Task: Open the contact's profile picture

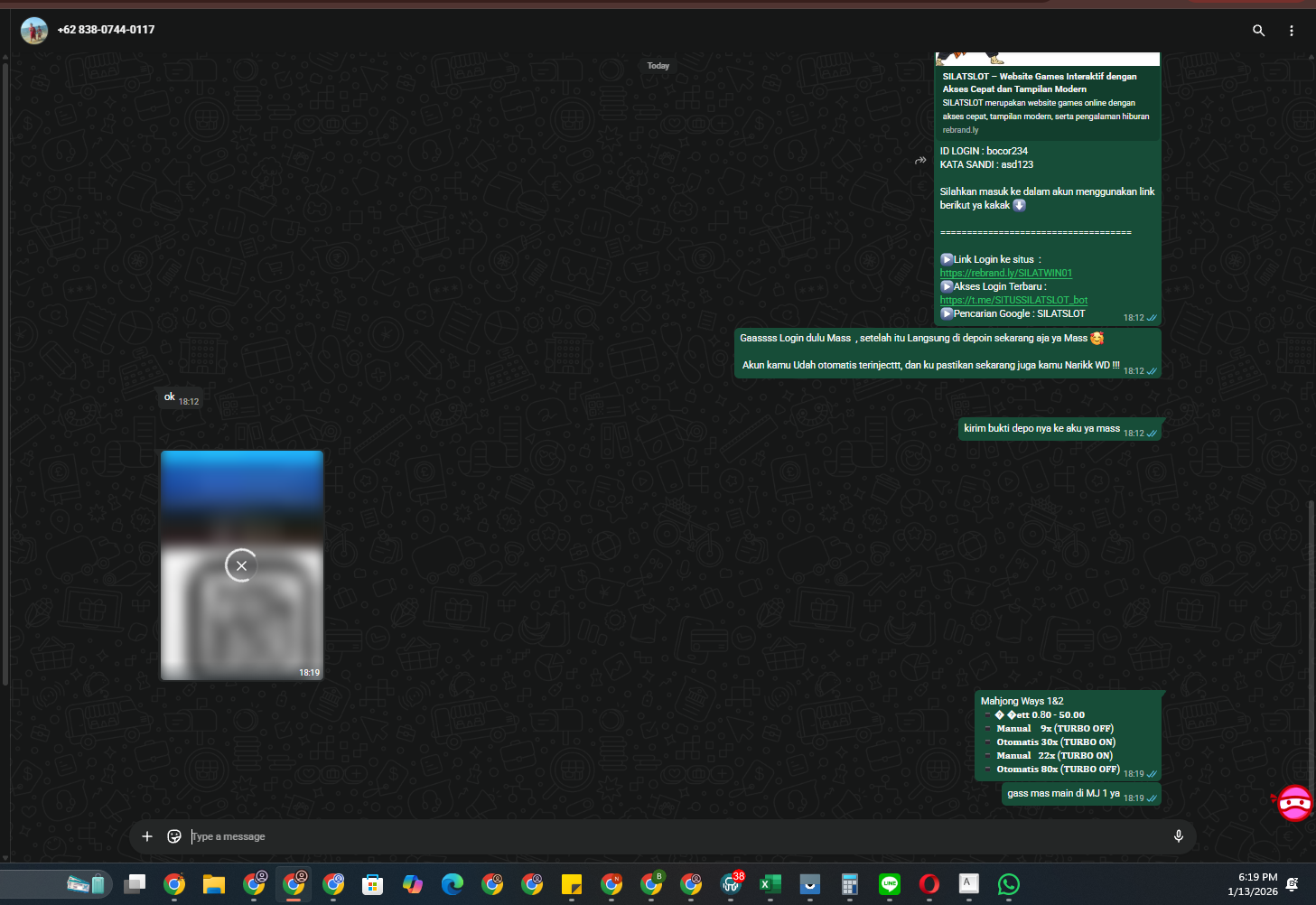Action: 34,31
